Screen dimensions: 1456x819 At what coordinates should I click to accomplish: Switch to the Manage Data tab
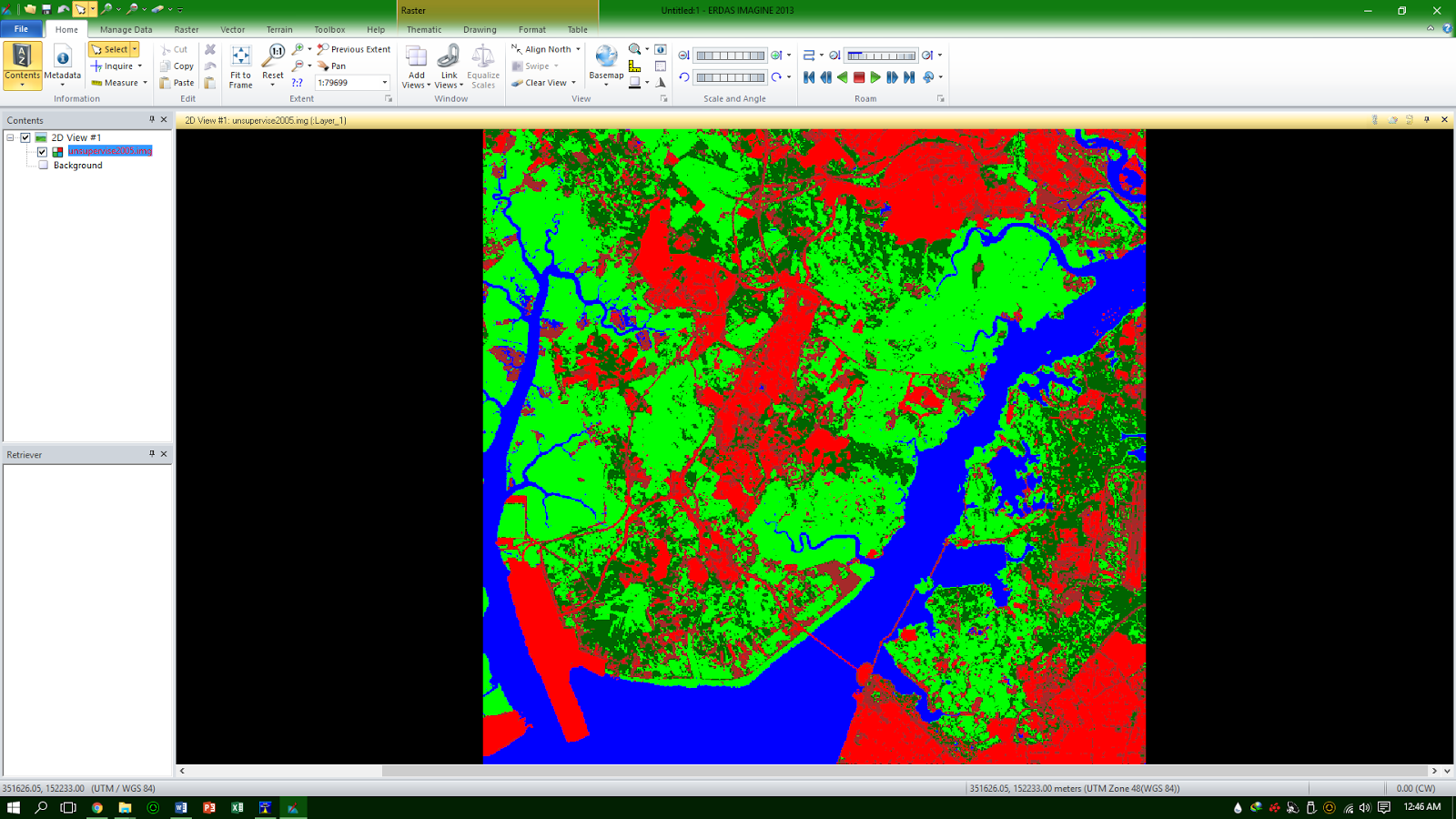click(126, 29)
